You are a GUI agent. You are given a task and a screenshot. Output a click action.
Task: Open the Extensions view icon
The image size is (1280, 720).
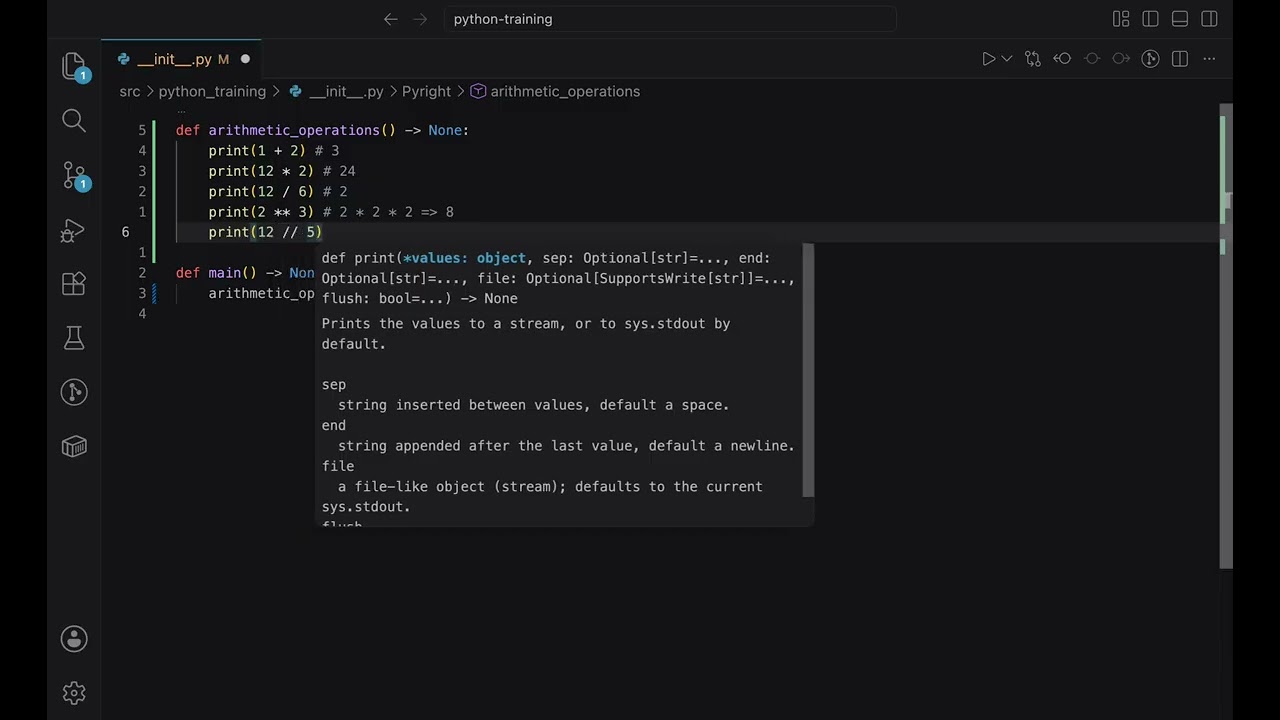tap(74, 284)
